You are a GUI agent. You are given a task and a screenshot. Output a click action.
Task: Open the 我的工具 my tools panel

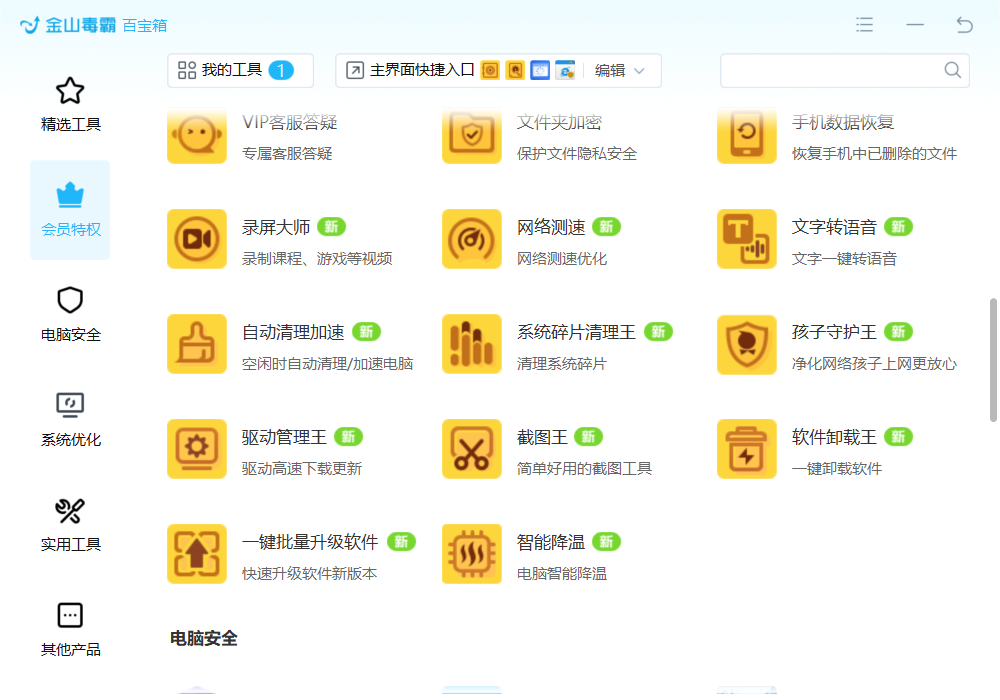[240, 70]
